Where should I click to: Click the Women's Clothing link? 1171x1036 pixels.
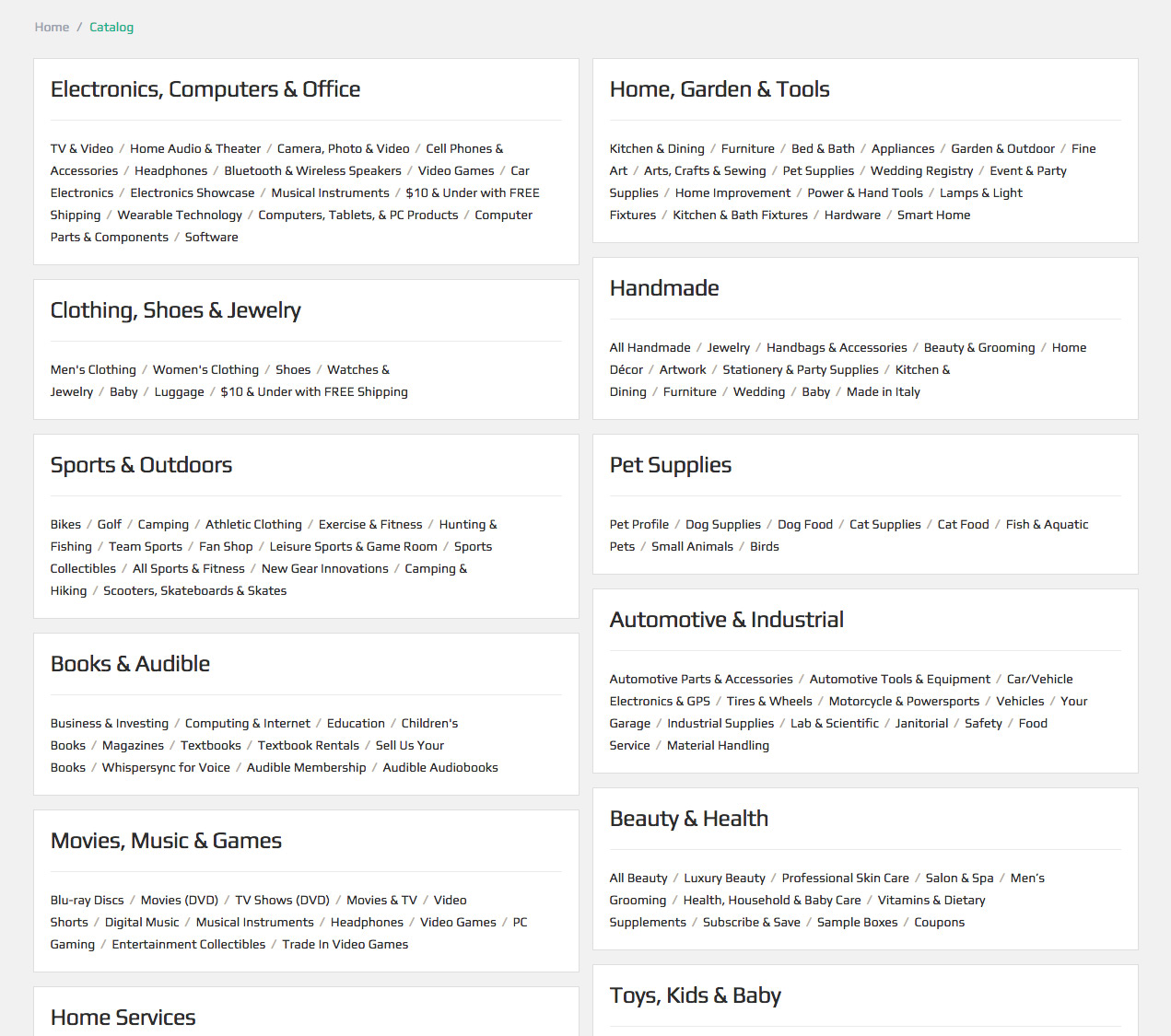[x=205, y=369]
